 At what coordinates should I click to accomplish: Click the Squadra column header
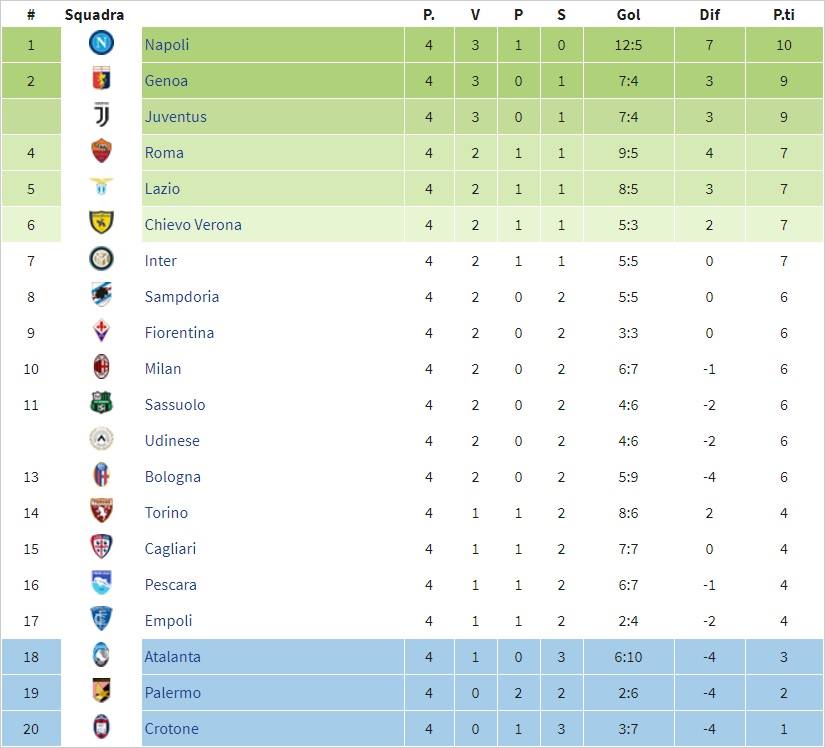tap(94, 15)
